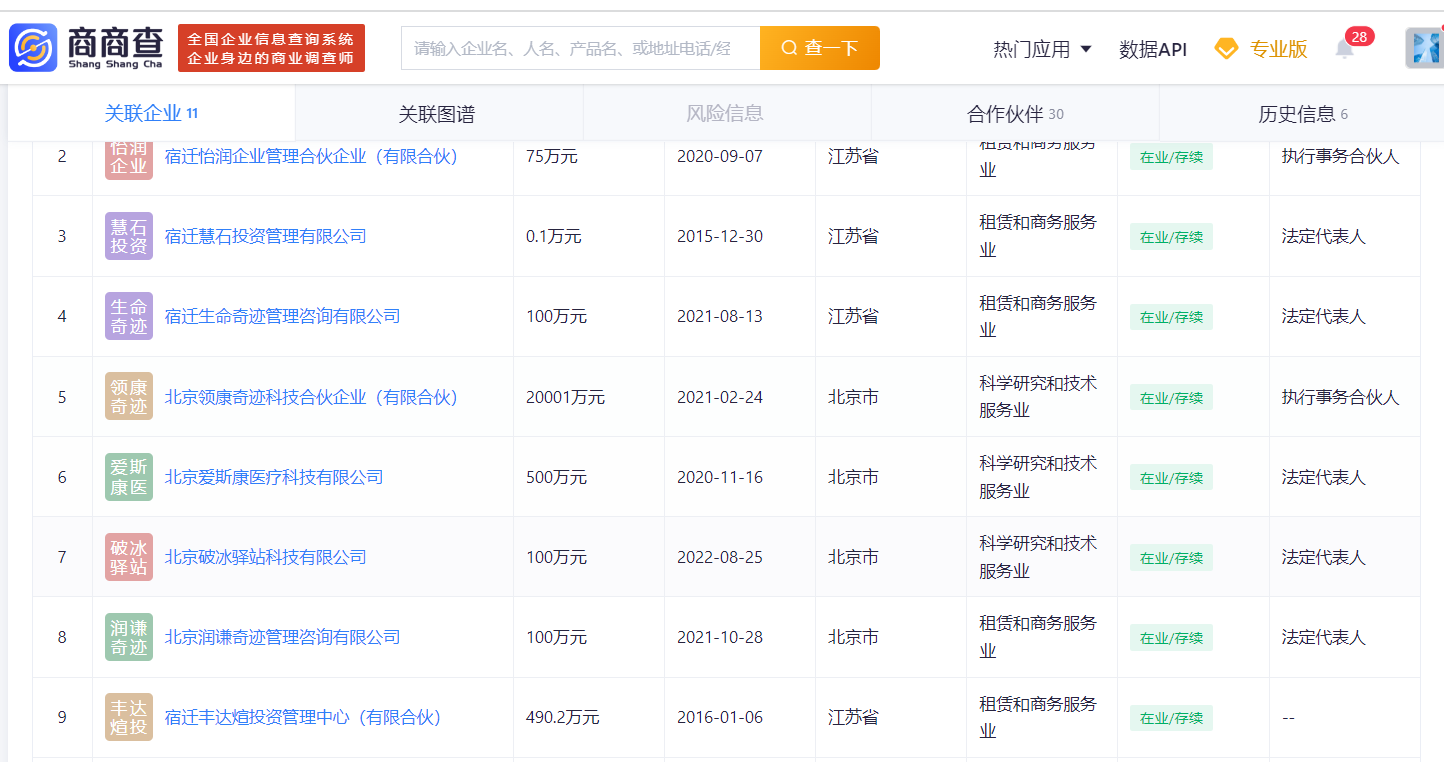
Task: Select the 关联企业 tab
Action: (151, 114)
